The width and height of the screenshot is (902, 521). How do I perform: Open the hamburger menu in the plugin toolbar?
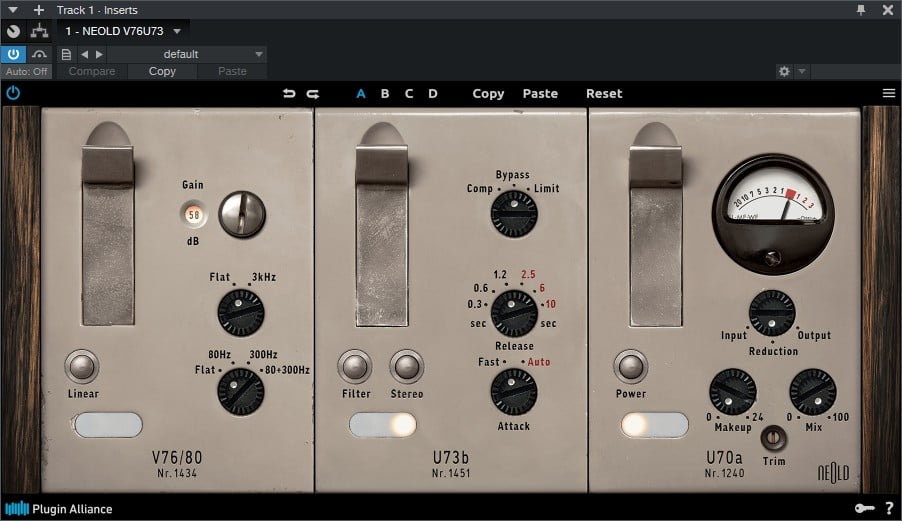(x=889, y=93)
